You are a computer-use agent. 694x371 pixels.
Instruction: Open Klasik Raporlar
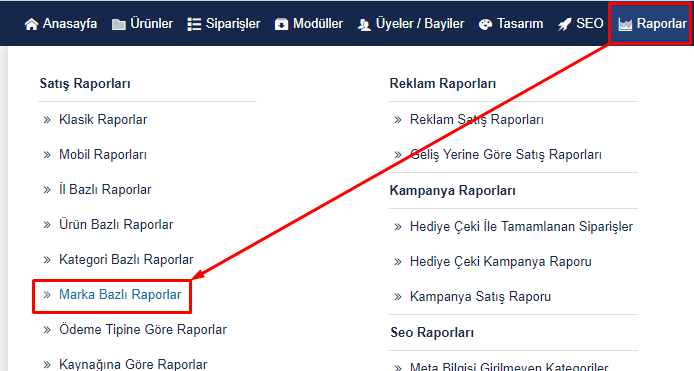[103, 120]
